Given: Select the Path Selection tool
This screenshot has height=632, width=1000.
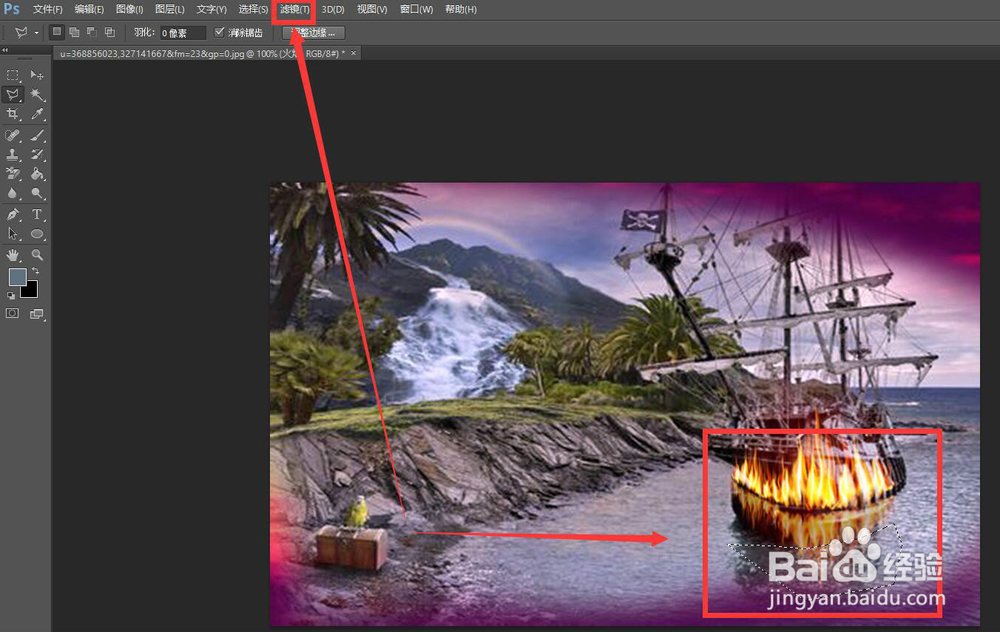Looking at the screenshot, I should coord(12,234).
